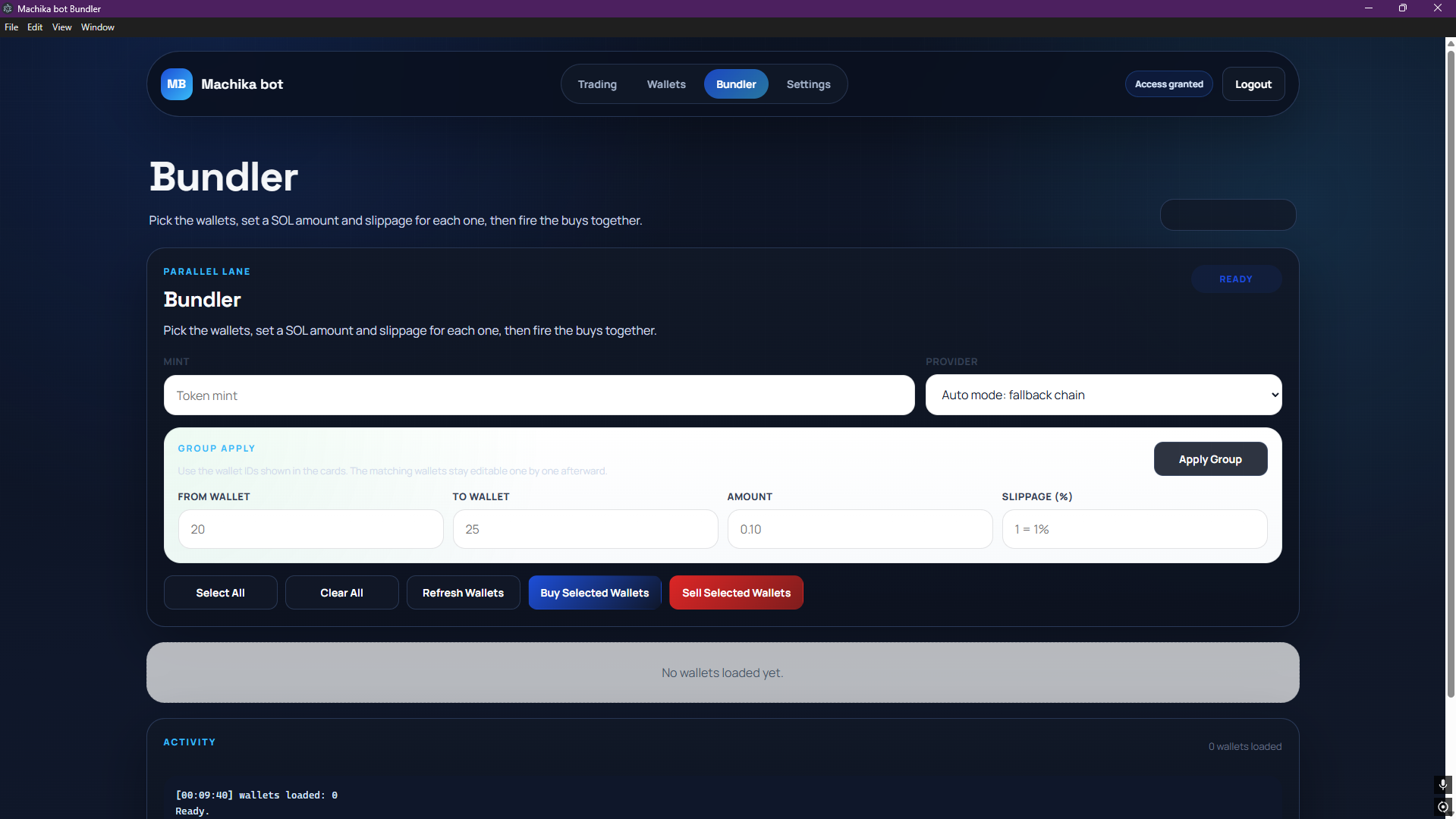The image size is (1456, 819).
Task: Click the 'wallets loaded: 0' log line
Action: point(256,795)
